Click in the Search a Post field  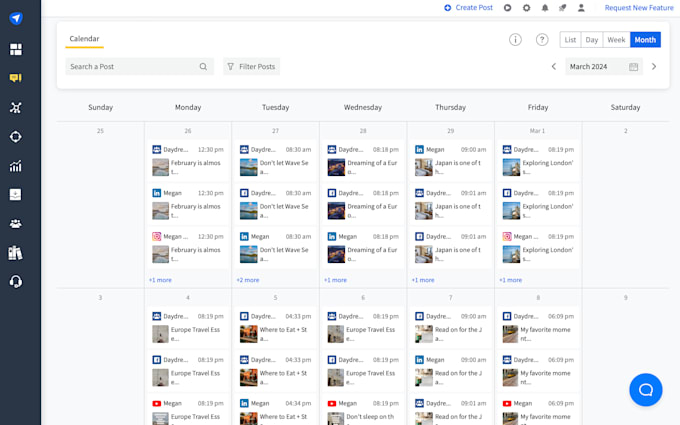coord(139,67)
